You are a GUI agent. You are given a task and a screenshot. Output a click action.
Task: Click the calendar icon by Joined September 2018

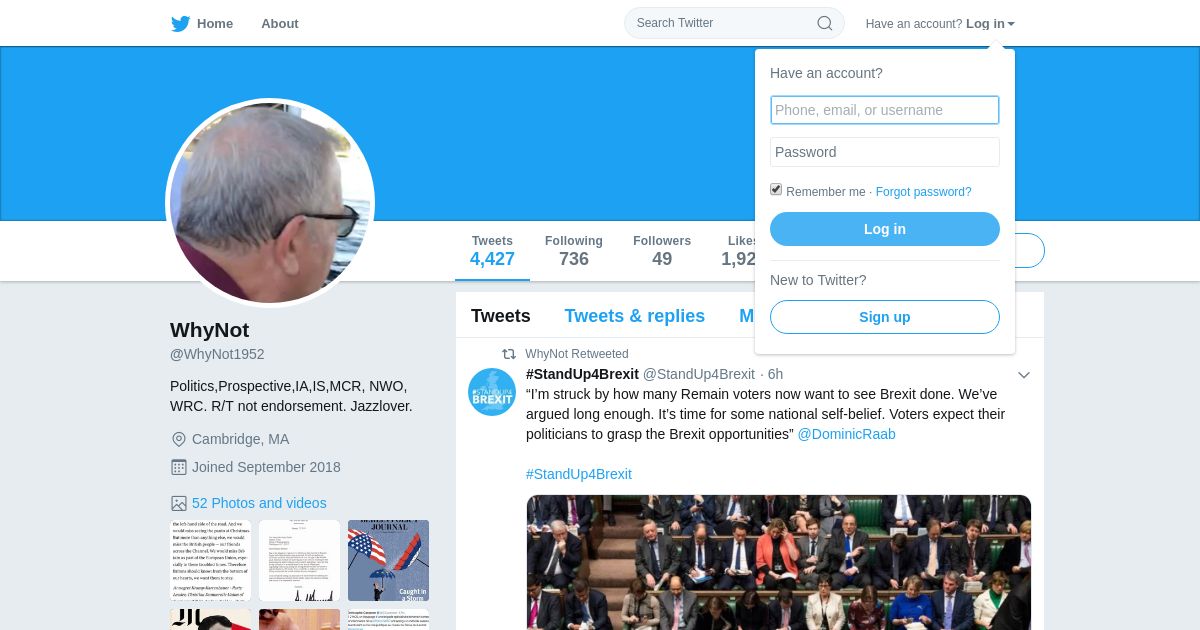click(179, 467)
